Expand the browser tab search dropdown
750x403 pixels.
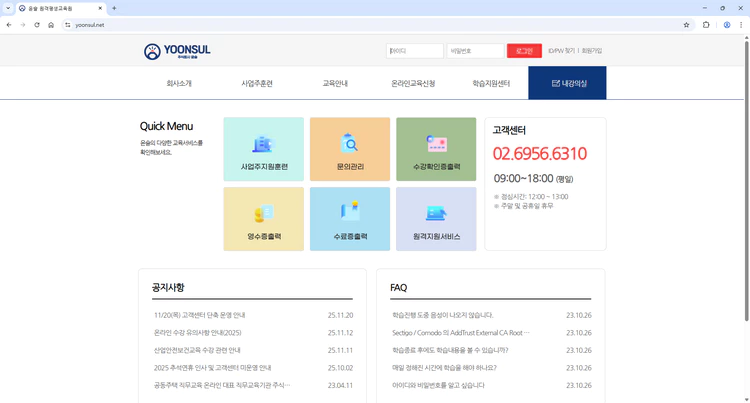pos(8,8)
